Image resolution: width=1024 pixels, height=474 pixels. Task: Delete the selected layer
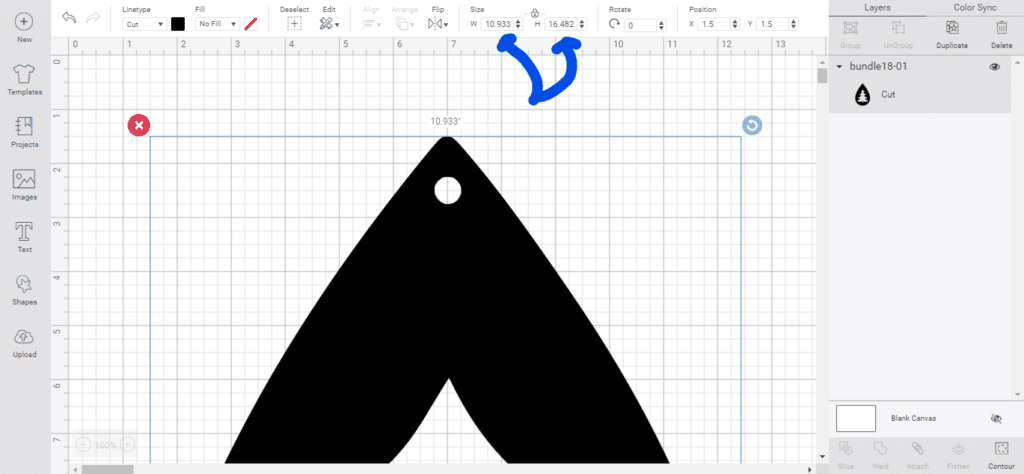(1001, 27)
